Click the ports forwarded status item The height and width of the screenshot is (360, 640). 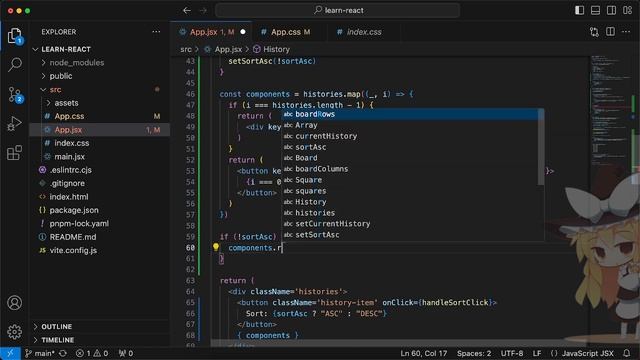pyautogui.click(x=126, y=353)
